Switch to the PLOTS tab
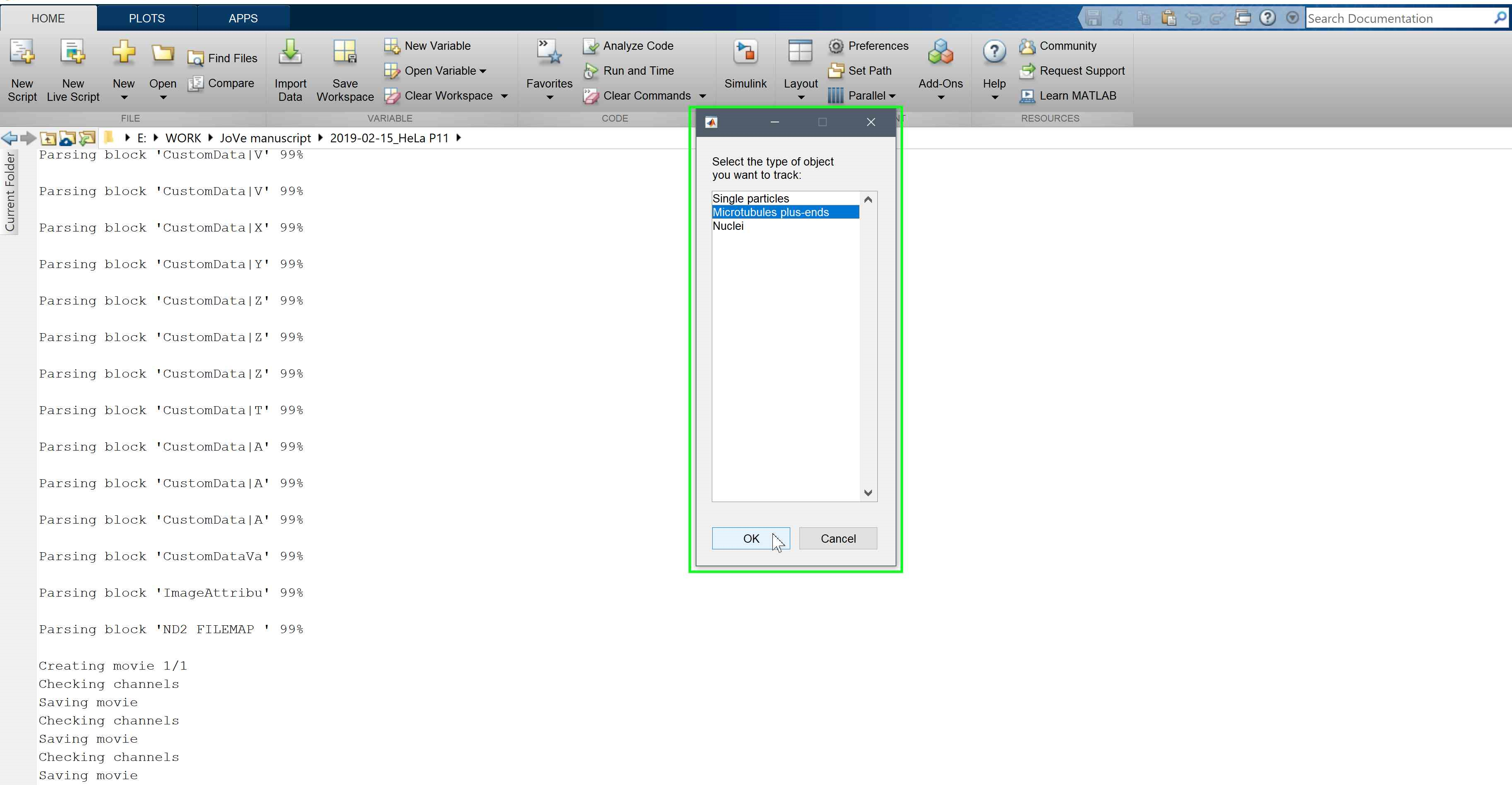The width and height of the screenshot is (1512, 785). (x=147, y=18)
